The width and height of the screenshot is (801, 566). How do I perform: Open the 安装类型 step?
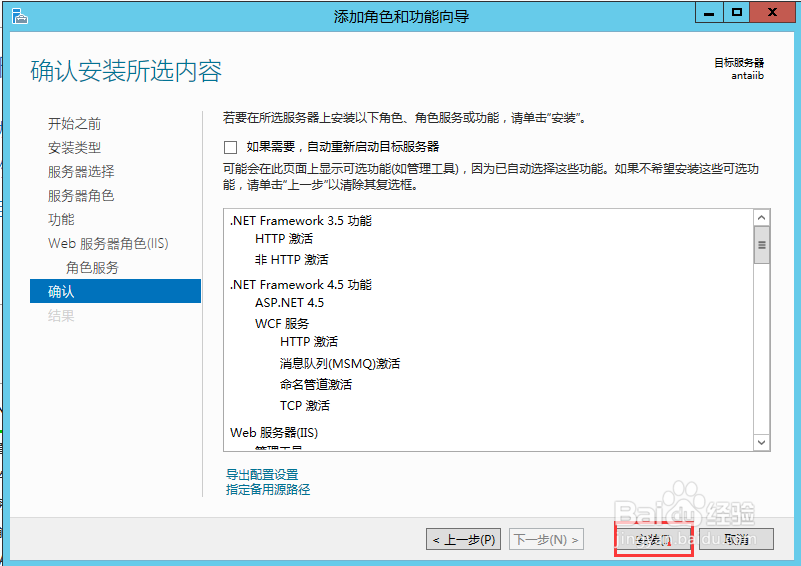click(x=75, y=148)
